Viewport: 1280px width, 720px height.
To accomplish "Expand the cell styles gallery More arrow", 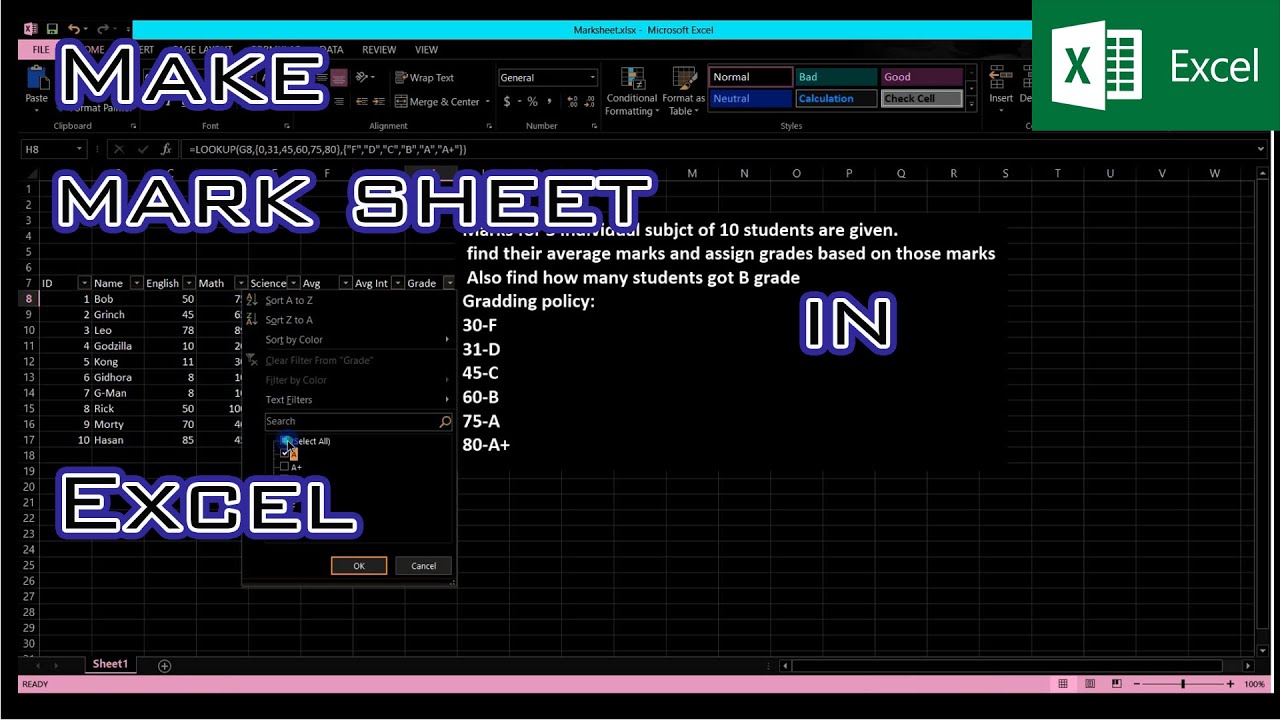I will click(x=971, y=103).
